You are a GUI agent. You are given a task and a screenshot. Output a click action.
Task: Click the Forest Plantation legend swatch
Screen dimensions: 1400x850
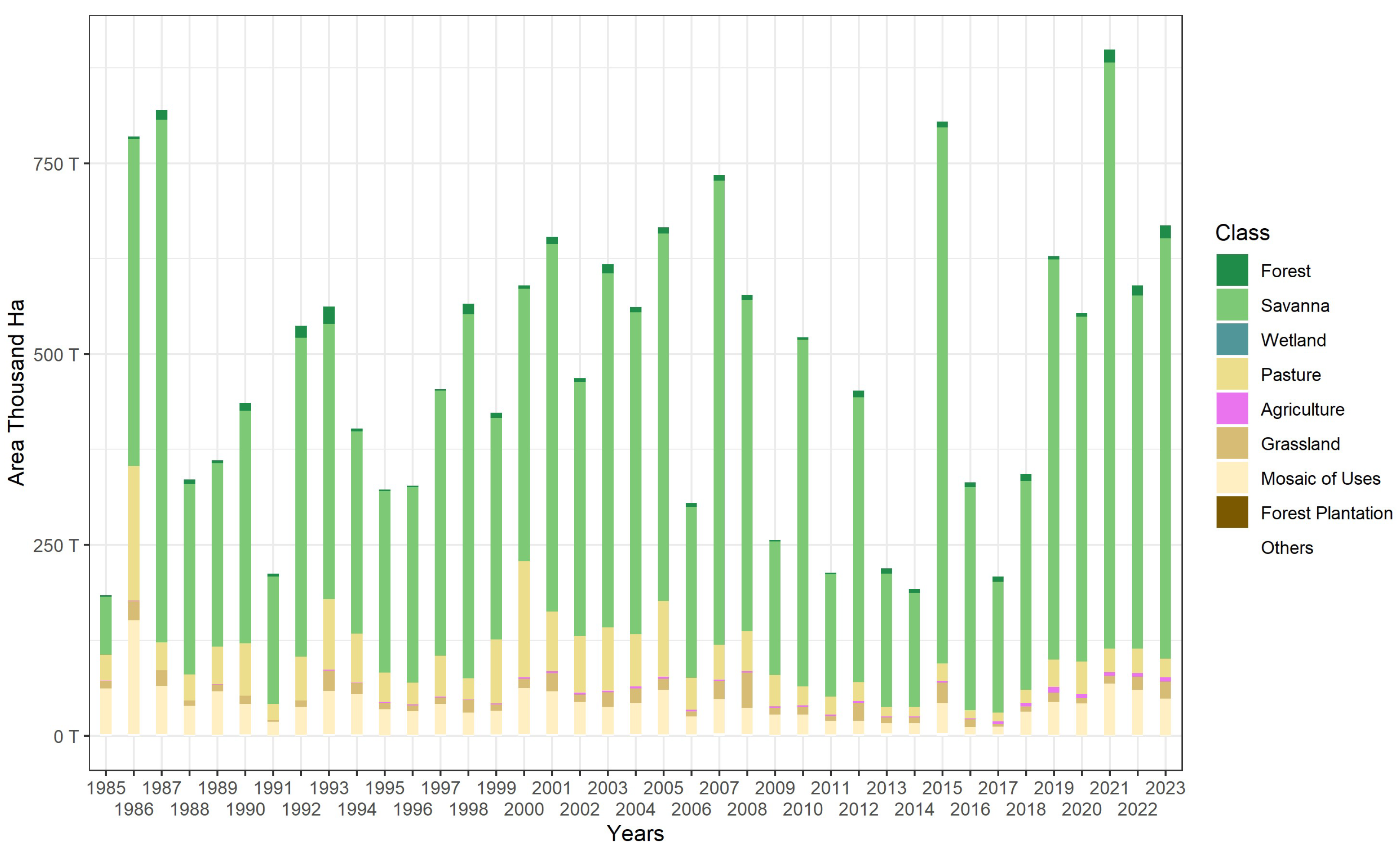[1232, 512]
